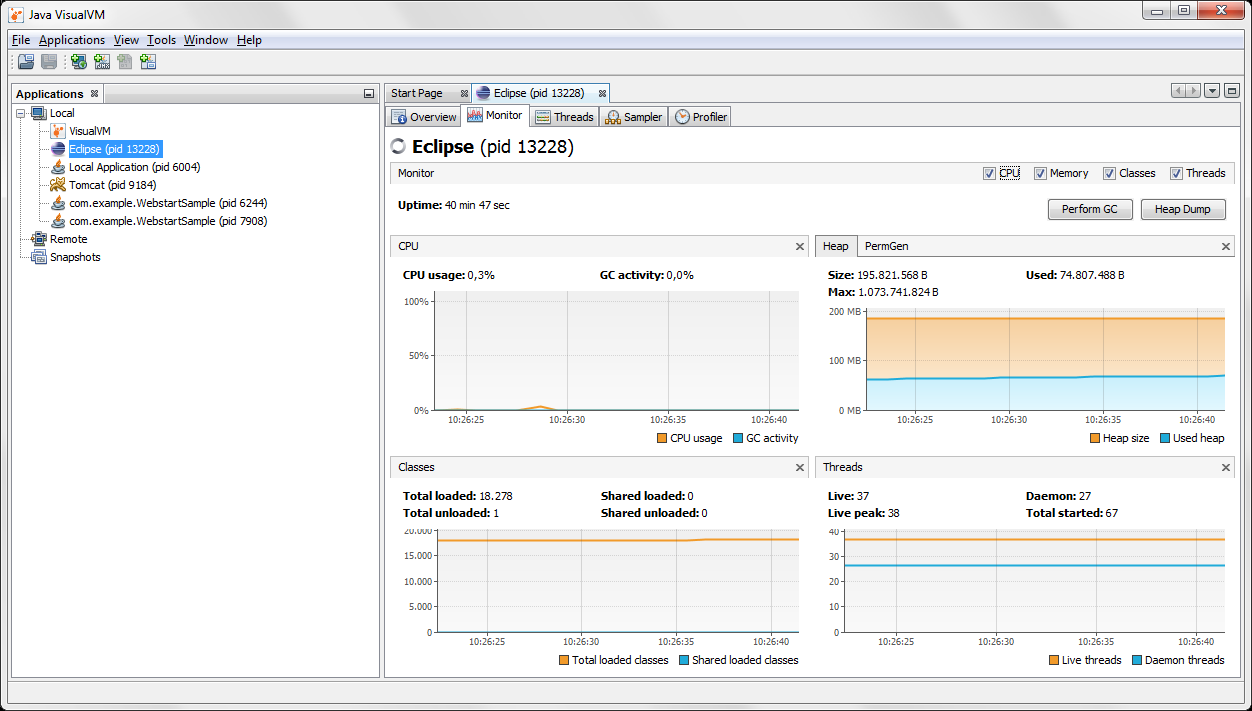Close the Heap graph panel
1252x711 pixels.
coord(1227,246)
